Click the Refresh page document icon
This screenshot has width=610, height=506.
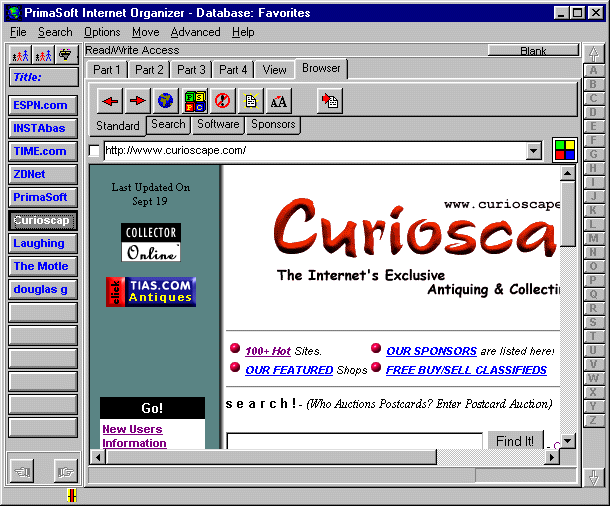pyautogui.click(x=250, y=100)
